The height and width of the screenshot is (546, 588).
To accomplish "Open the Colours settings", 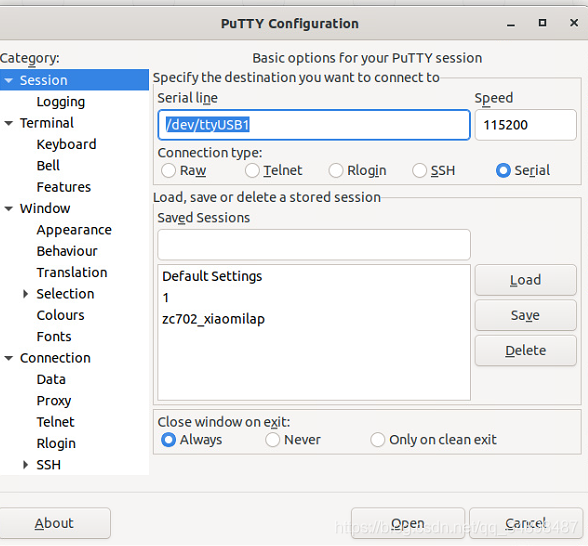I will [x=60, y=315].
